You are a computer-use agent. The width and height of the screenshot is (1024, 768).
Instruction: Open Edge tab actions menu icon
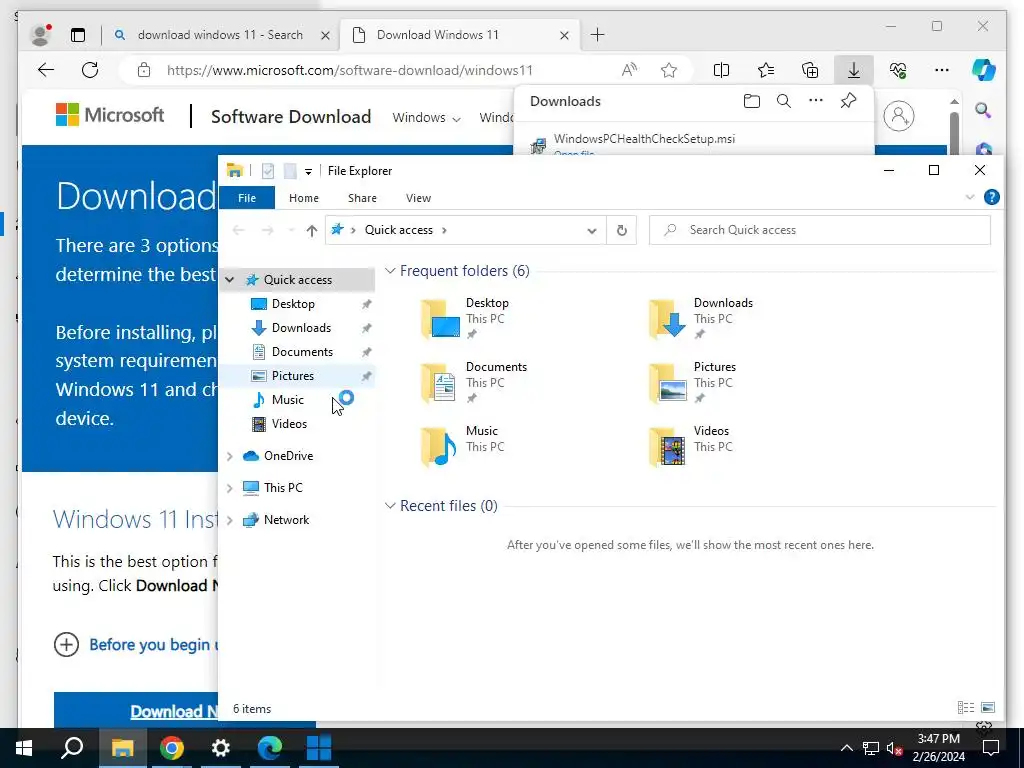point(78,35)
